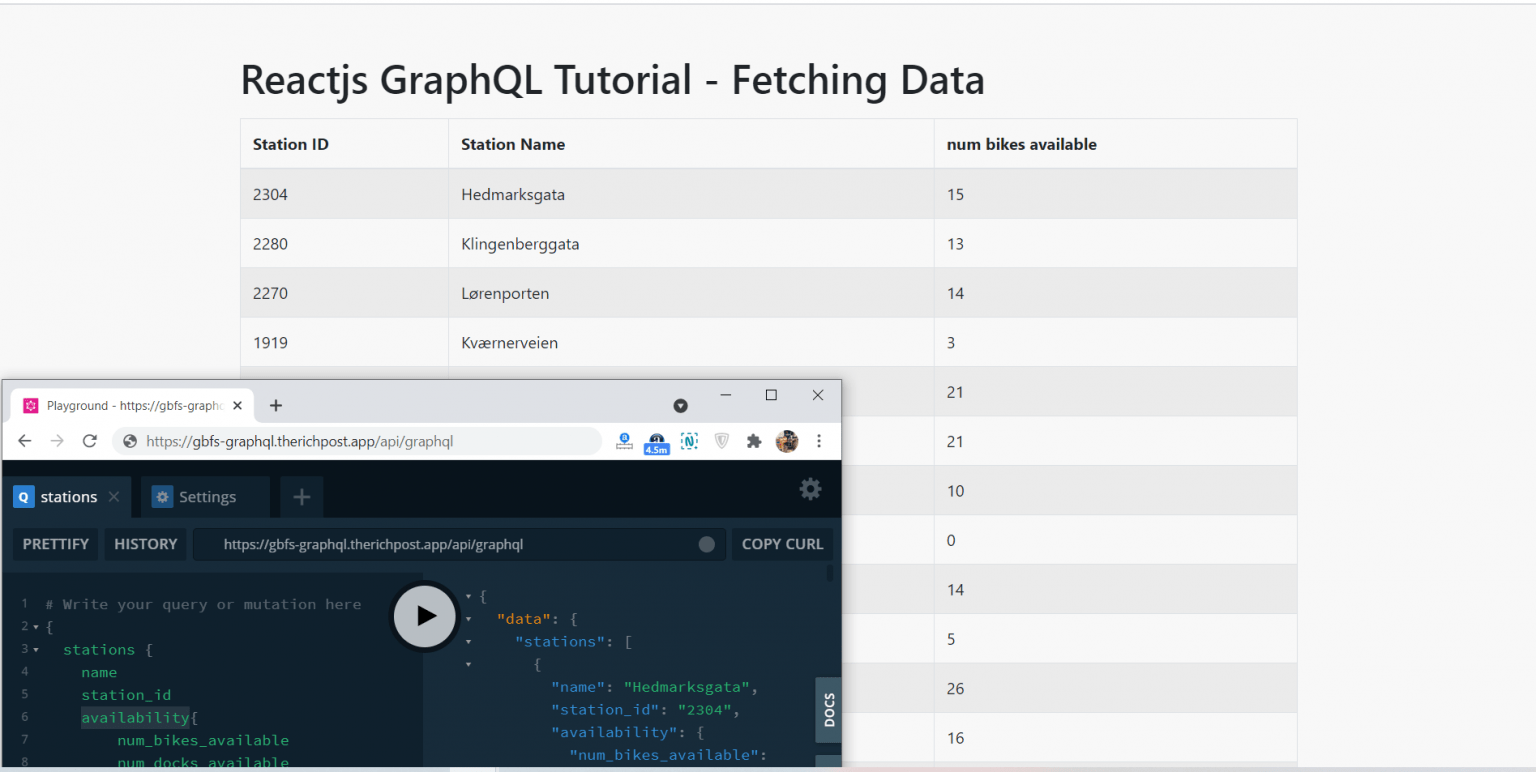Click the Notion extension icon in toolbar
The height and width of the screenshot is (772, 1536).
click(x=689, y=441)
